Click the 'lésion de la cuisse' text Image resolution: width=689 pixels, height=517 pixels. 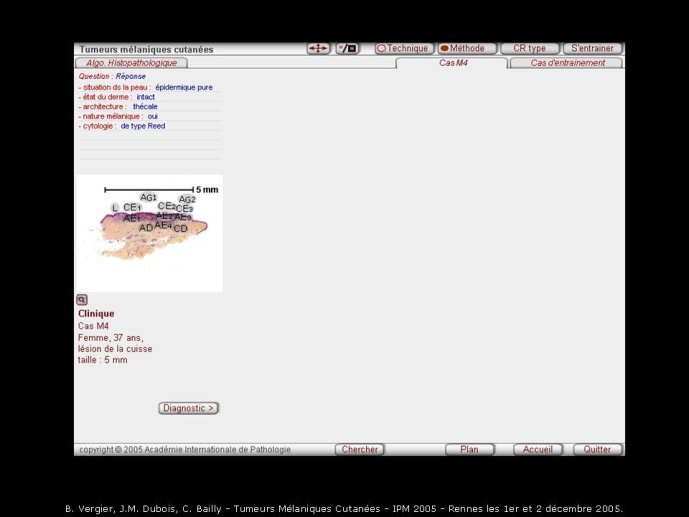pos(115,349)
